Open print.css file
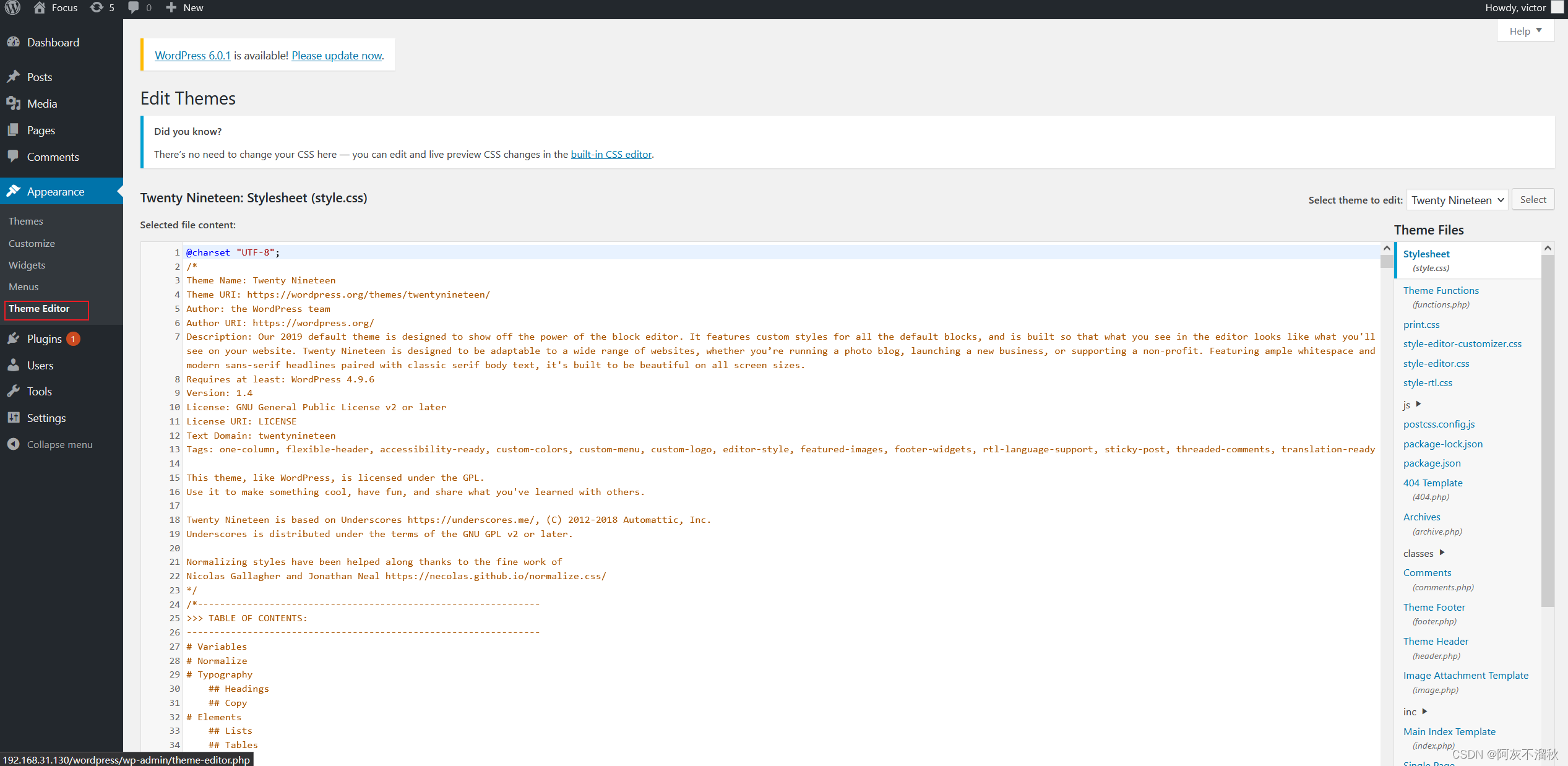This screenshot has height=766, width=1568. point(1421,324)
